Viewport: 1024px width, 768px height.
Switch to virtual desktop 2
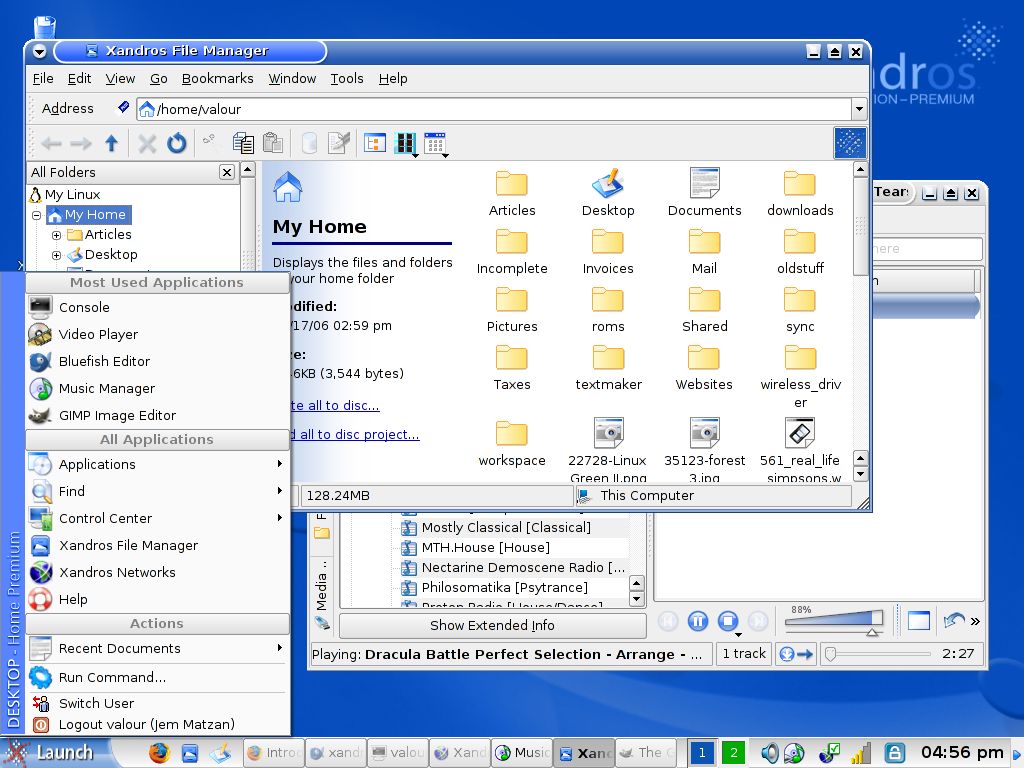pos(734,753)
